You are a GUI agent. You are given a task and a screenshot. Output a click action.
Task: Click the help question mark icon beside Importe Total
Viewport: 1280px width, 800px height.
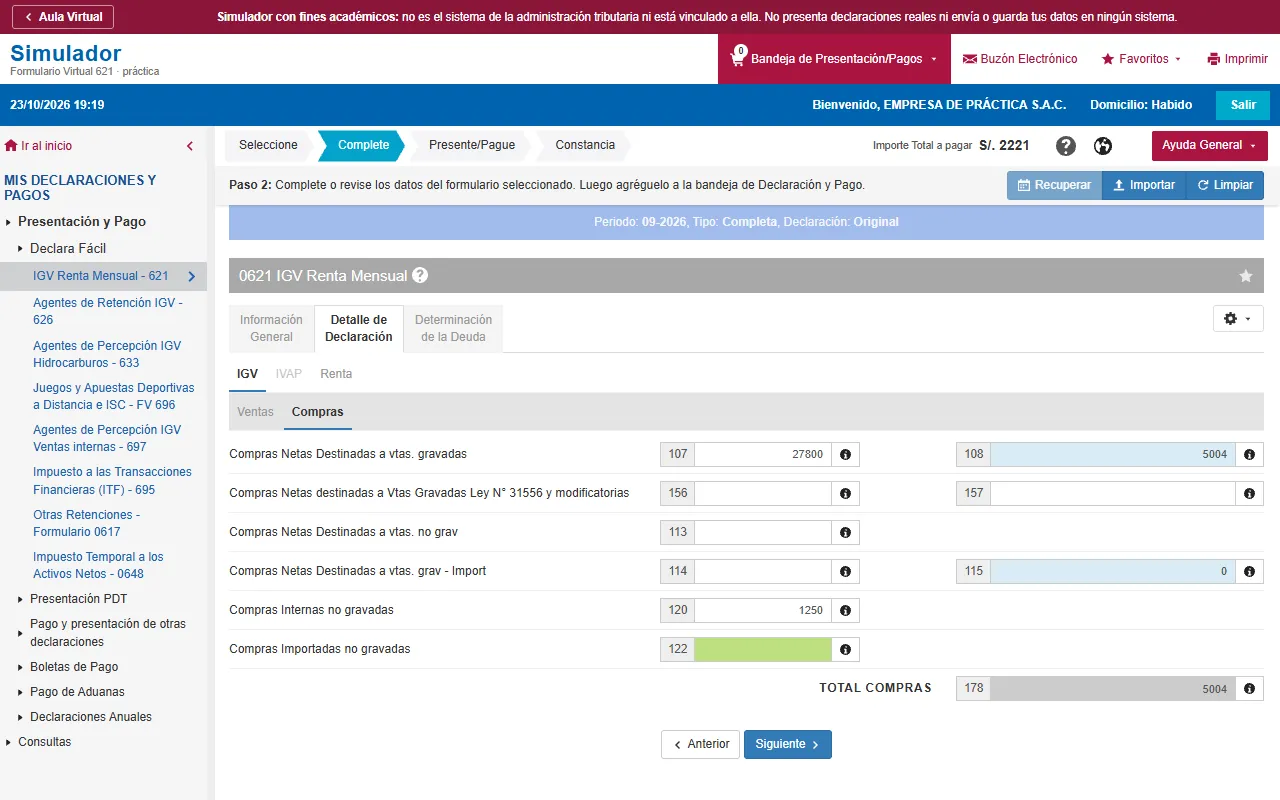[x=1066, y=146]
